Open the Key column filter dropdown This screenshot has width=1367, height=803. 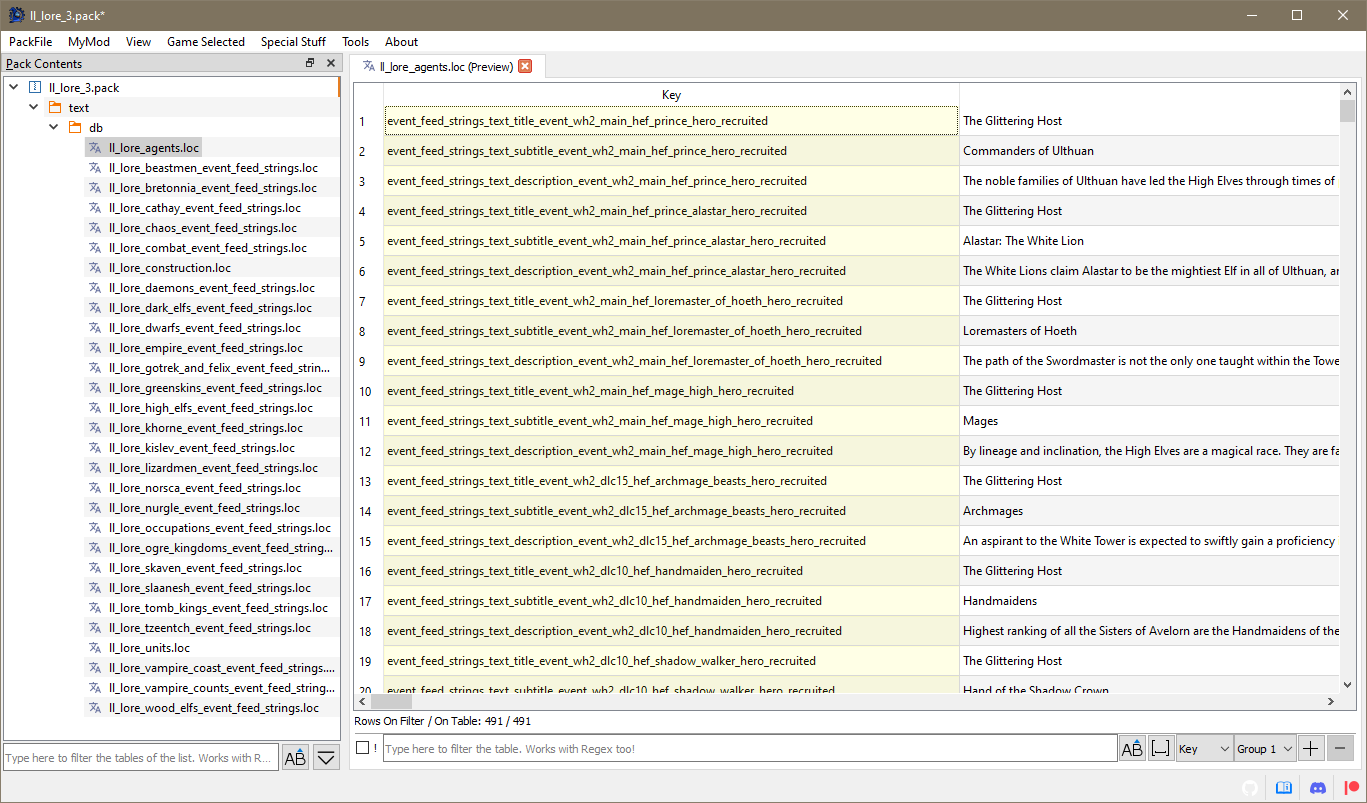click(1204, 748)
